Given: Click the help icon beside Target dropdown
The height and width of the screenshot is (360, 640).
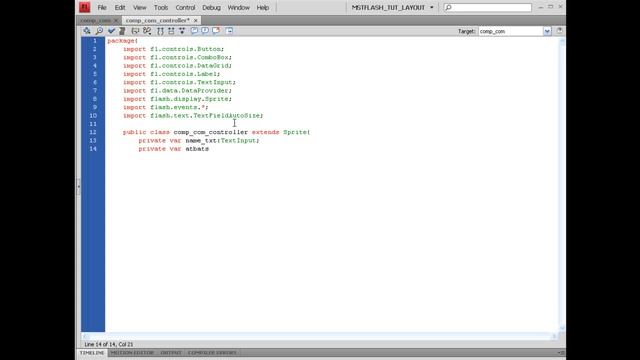Looking at the screenshot, I should (560, 31).
